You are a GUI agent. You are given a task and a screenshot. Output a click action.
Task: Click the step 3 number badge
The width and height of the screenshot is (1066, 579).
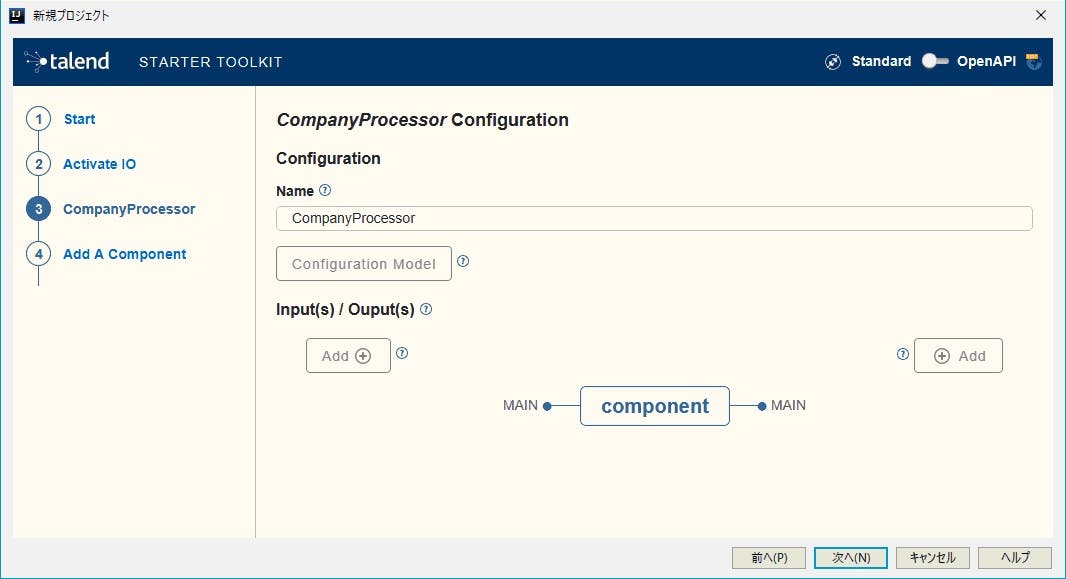37,208
